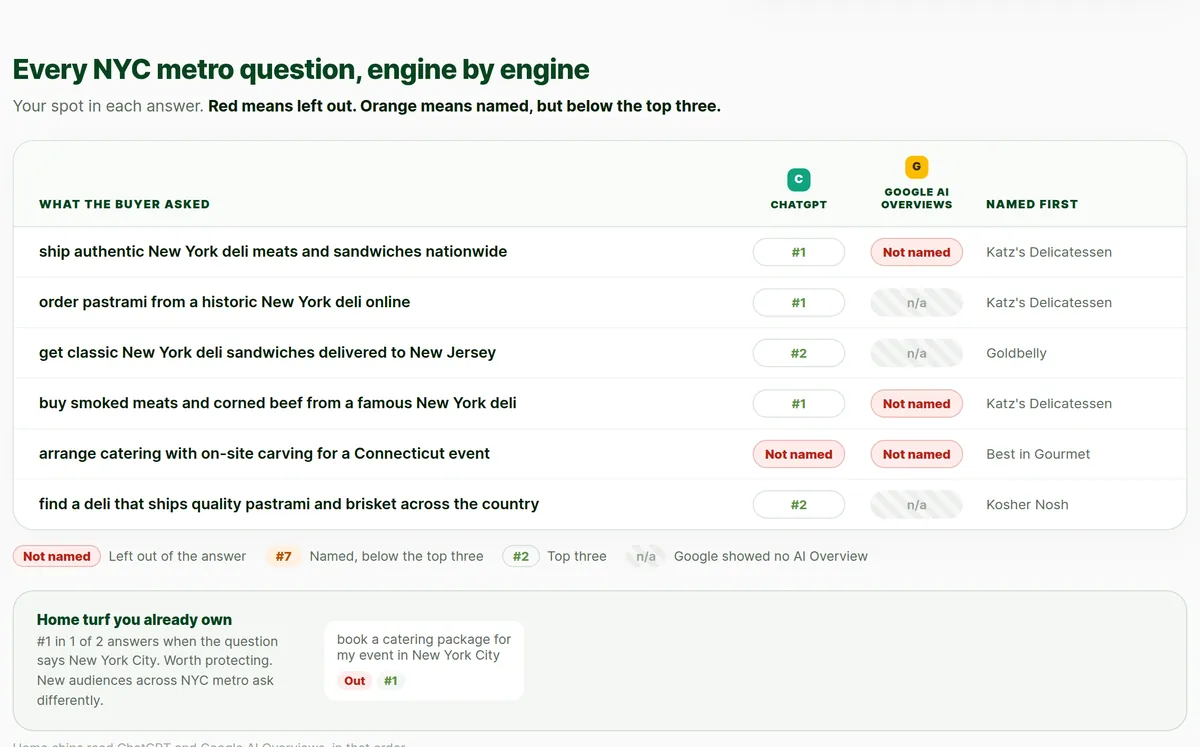Click "Top three" legend text
The image size is (1200, 747).
tap(577, 556)
